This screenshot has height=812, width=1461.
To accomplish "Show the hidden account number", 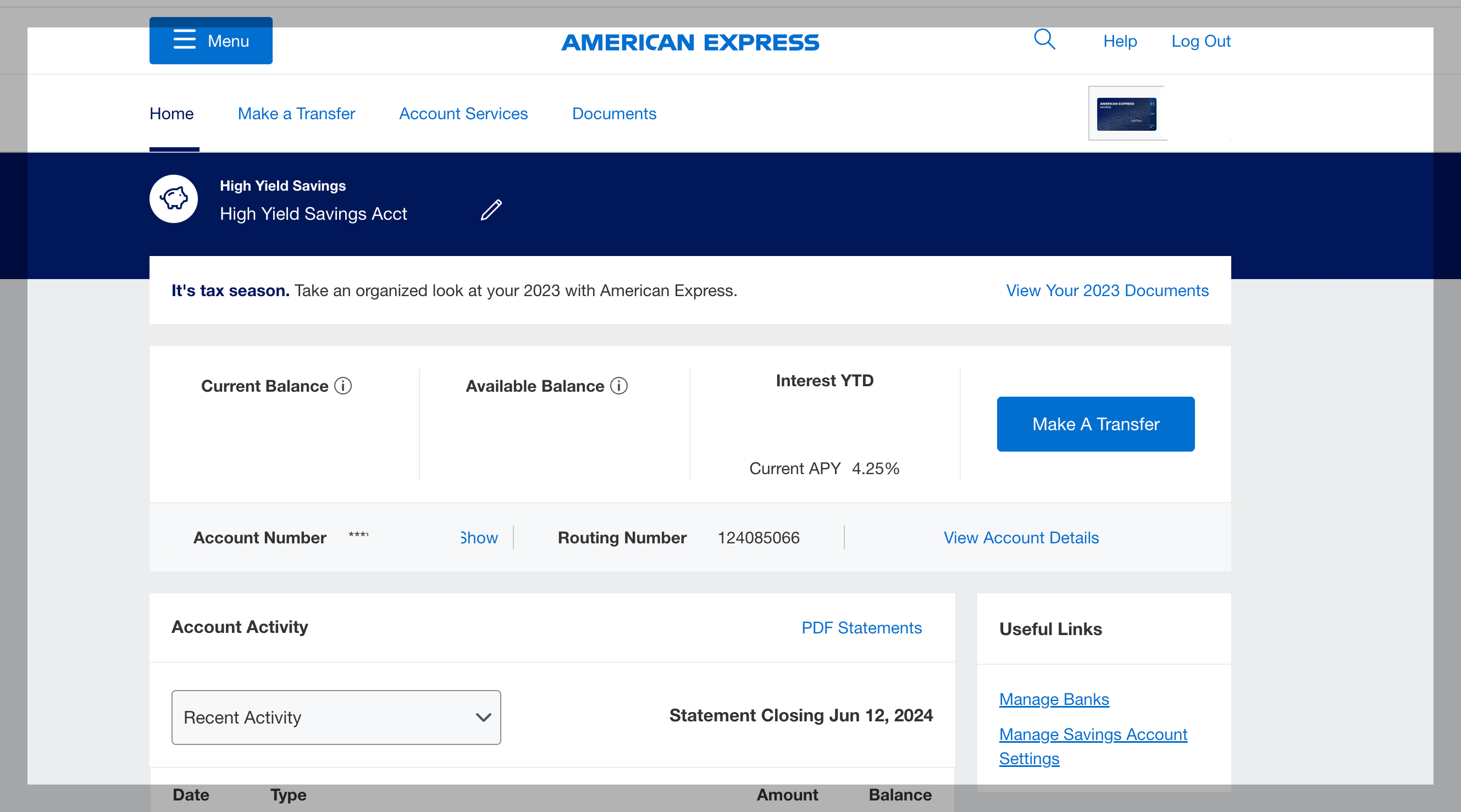I will click(479, 537).
